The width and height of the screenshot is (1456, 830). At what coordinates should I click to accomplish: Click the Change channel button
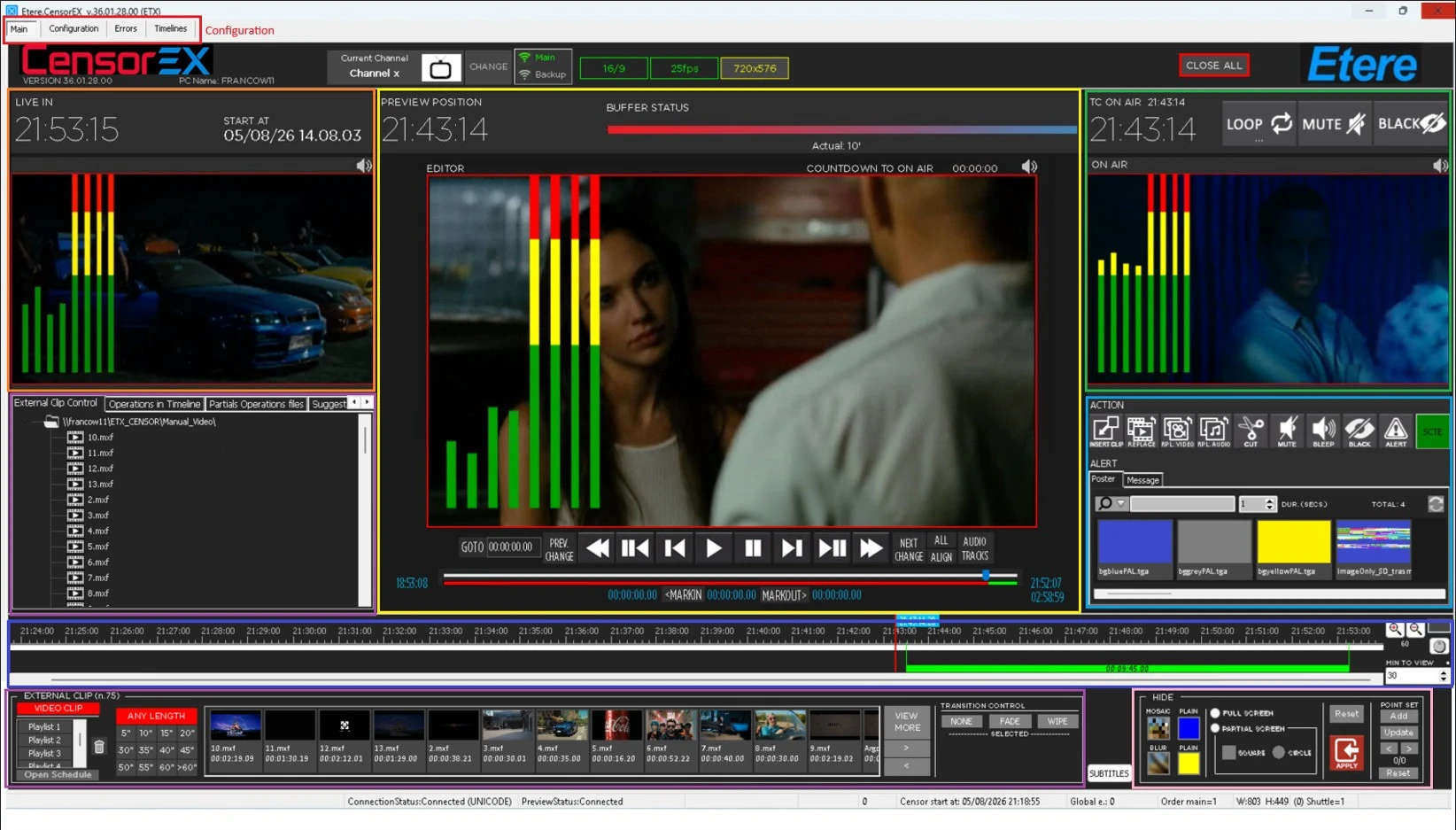click(x=488, y=67)
